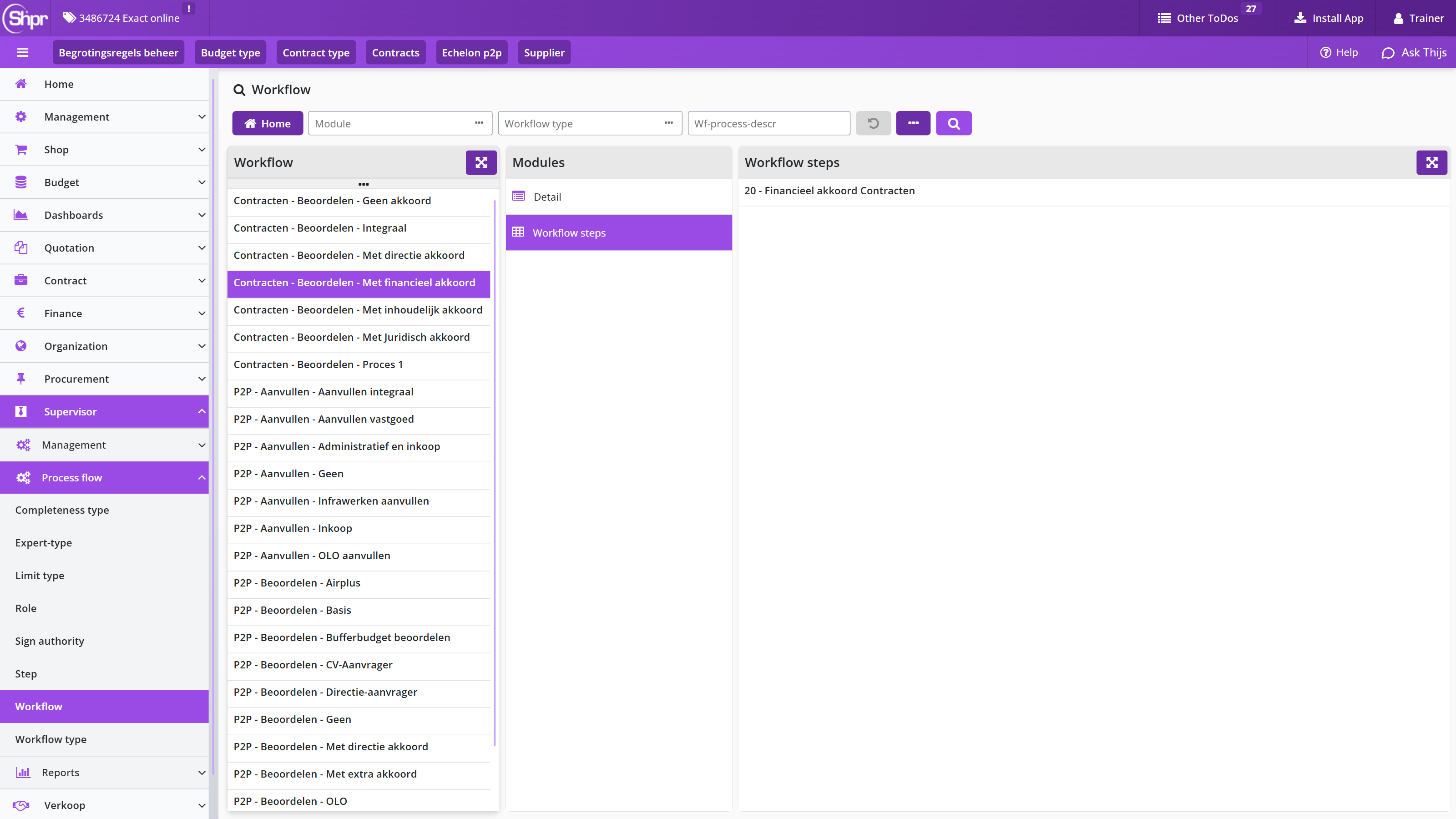Open Other ToDos list icon
The image size is (1456, 819).
point(1164,18)
